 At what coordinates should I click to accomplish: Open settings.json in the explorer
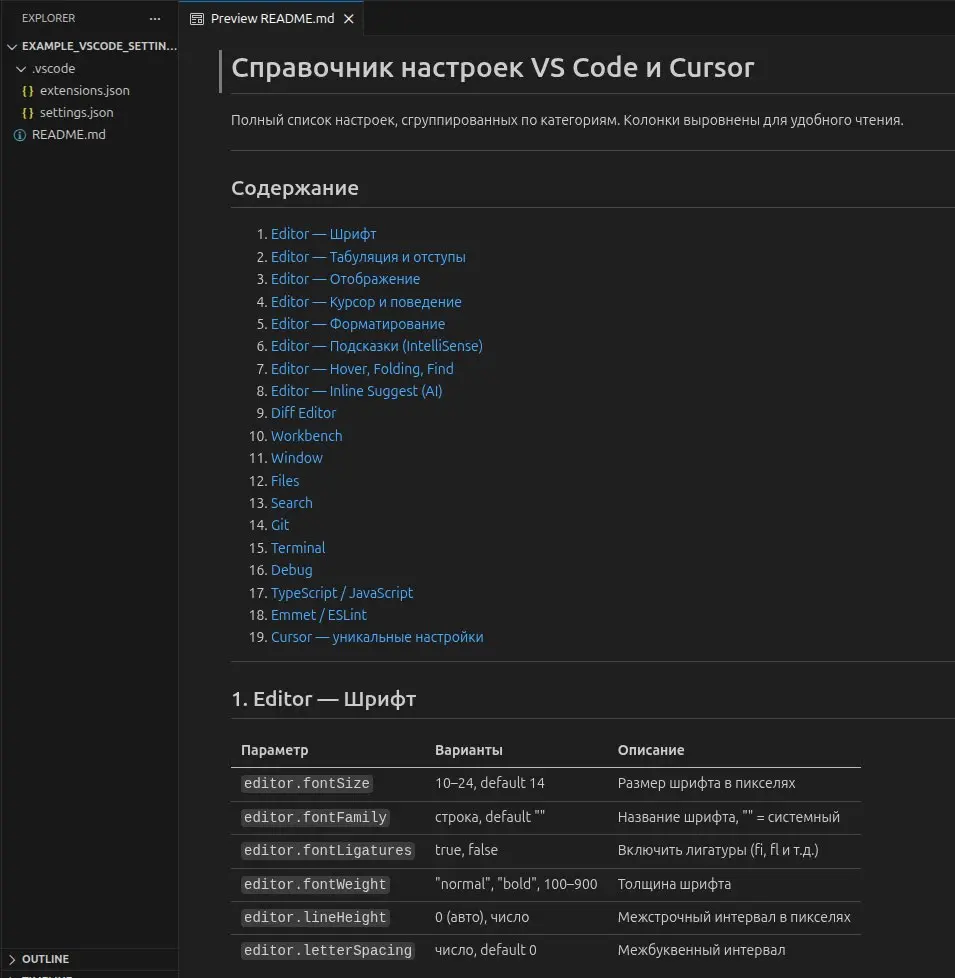coord(77,113)
